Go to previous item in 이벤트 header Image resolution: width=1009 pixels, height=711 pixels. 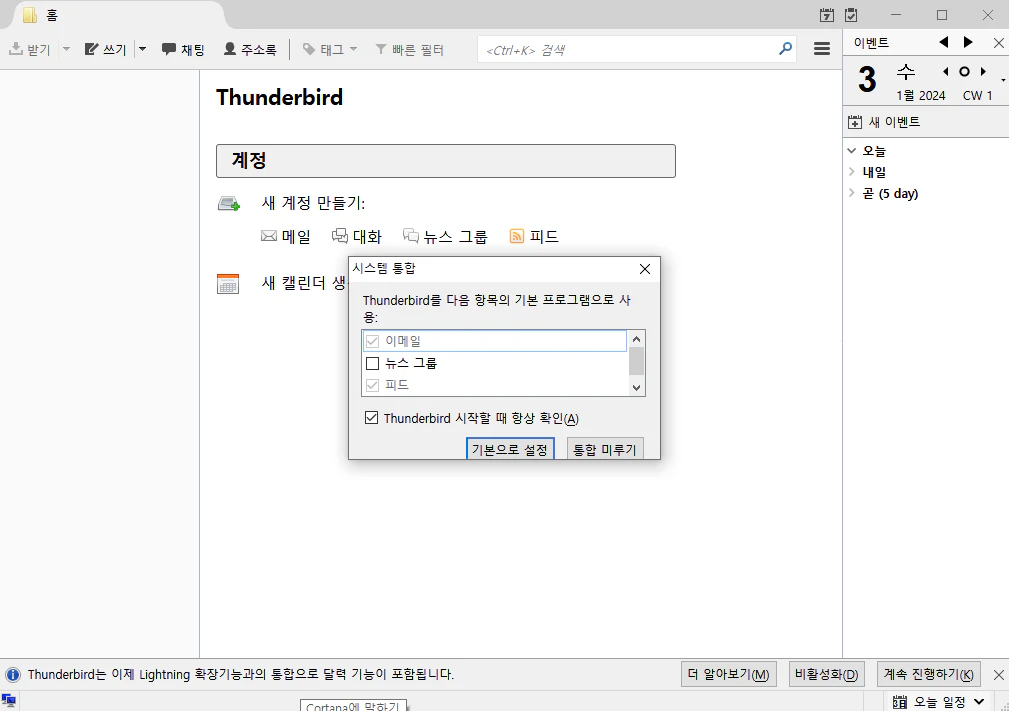click(x=944, y=42)
